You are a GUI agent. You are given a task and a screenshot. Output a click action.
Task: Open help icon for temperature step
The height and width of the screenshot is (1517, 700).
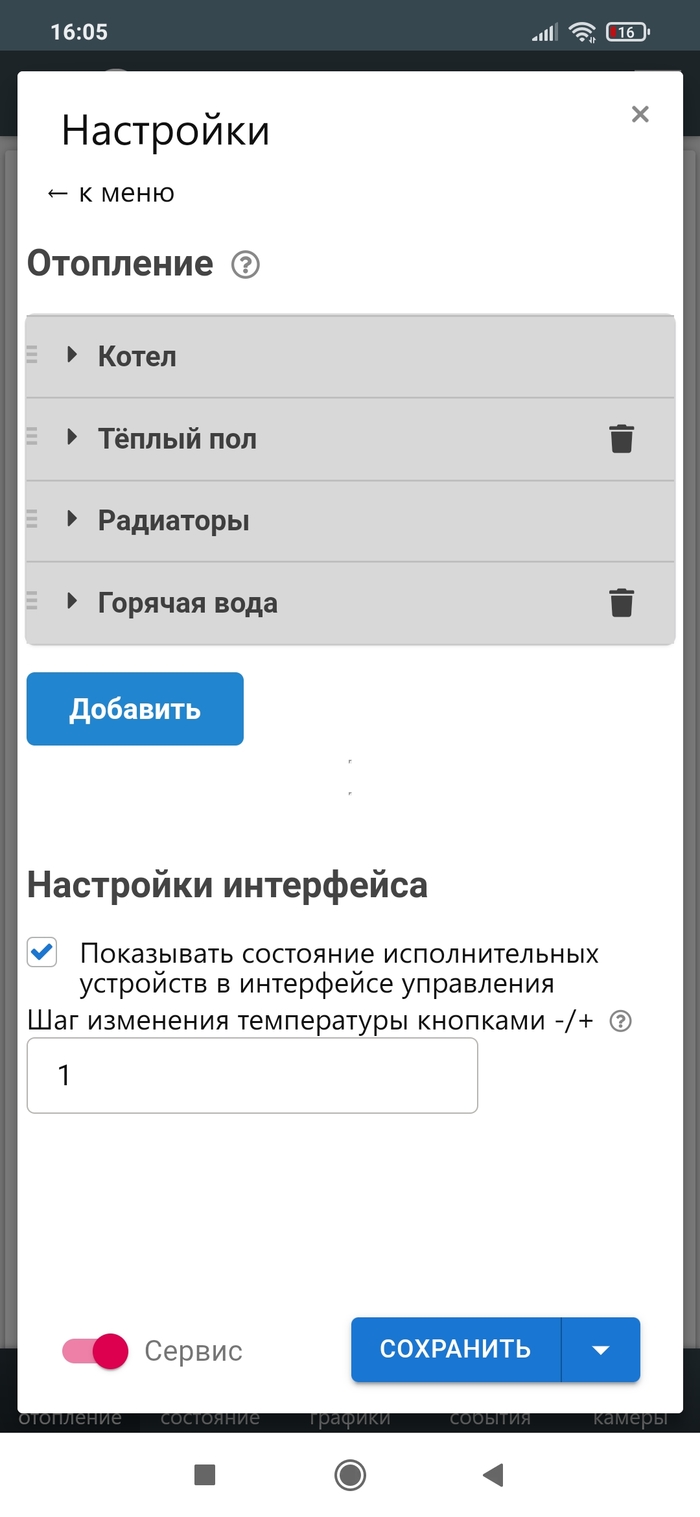[x=621, y=1021]
